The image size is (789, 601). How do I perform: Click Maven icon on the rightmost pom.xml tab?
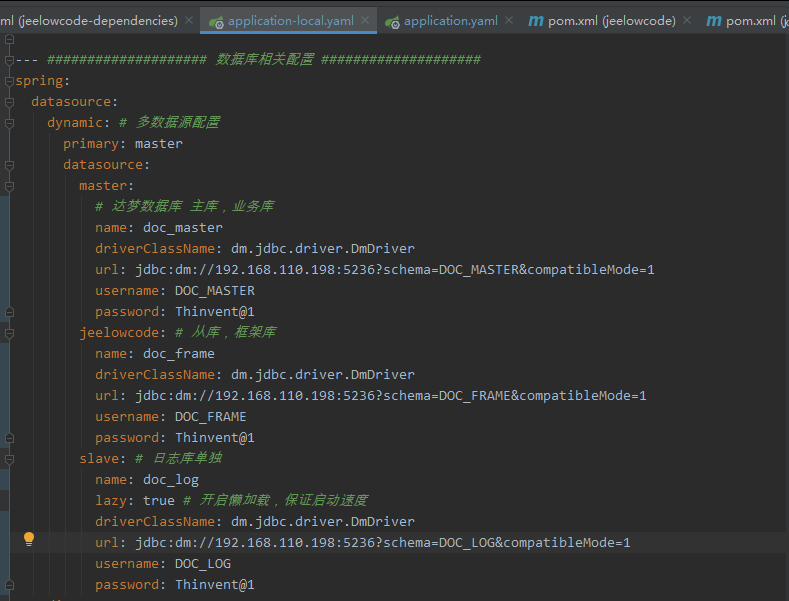coord(714,21)
